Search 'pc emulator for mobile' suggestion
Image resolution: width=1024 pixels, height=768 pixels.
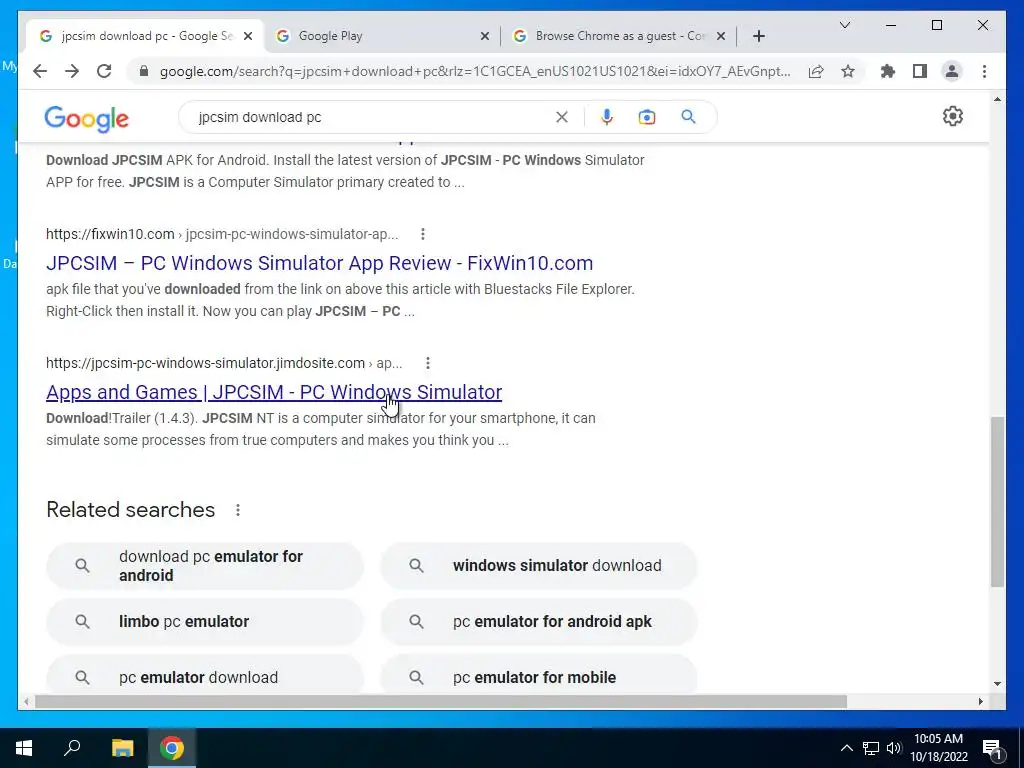(539, 675)
